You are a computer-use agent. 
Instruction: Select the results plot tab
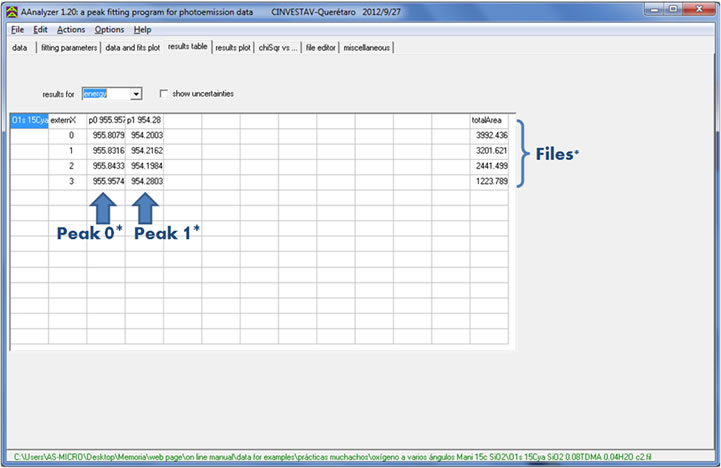pos(232,47)
